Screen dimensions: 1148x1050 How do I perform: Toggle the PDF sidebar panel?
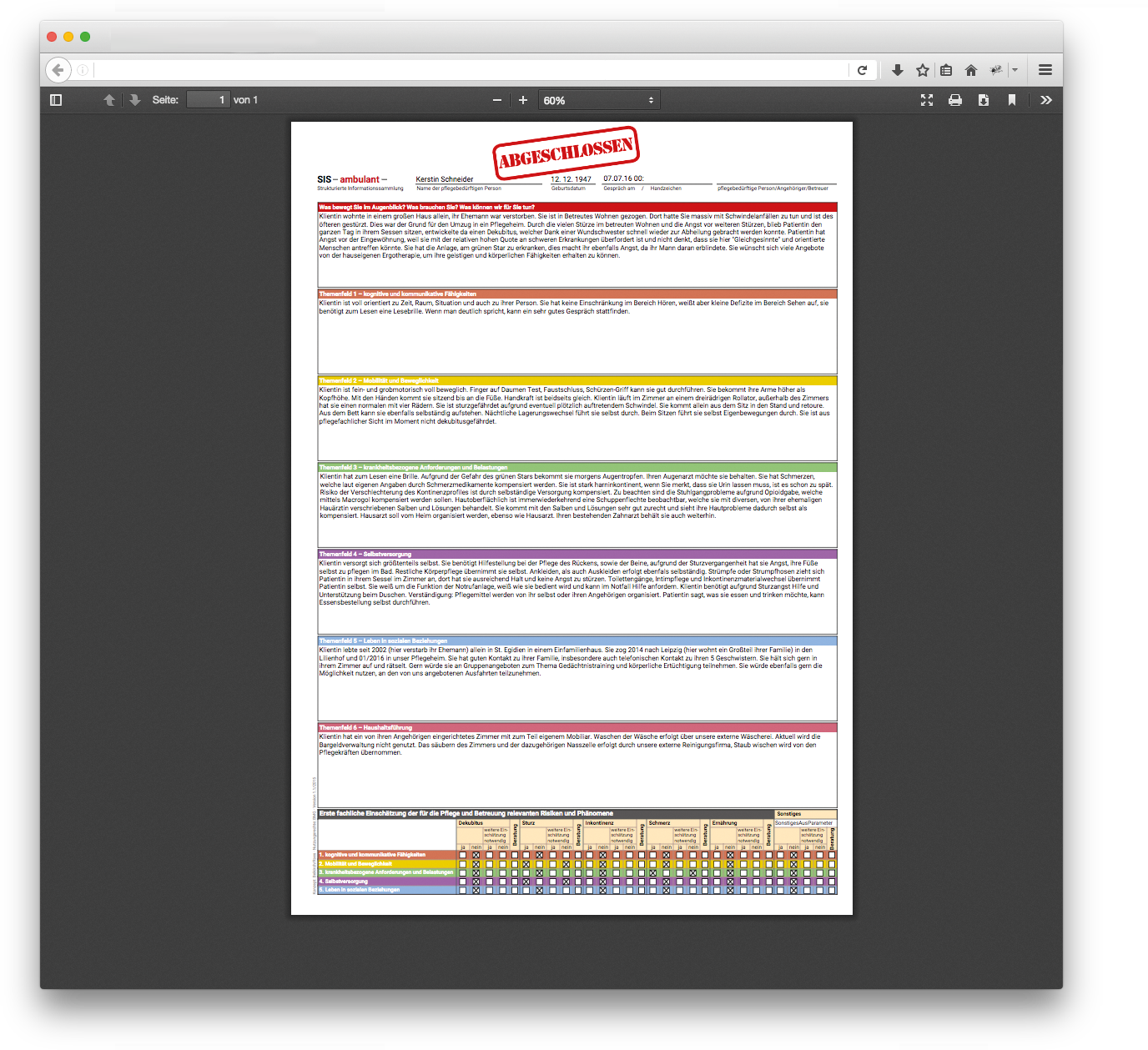(56, 100)
